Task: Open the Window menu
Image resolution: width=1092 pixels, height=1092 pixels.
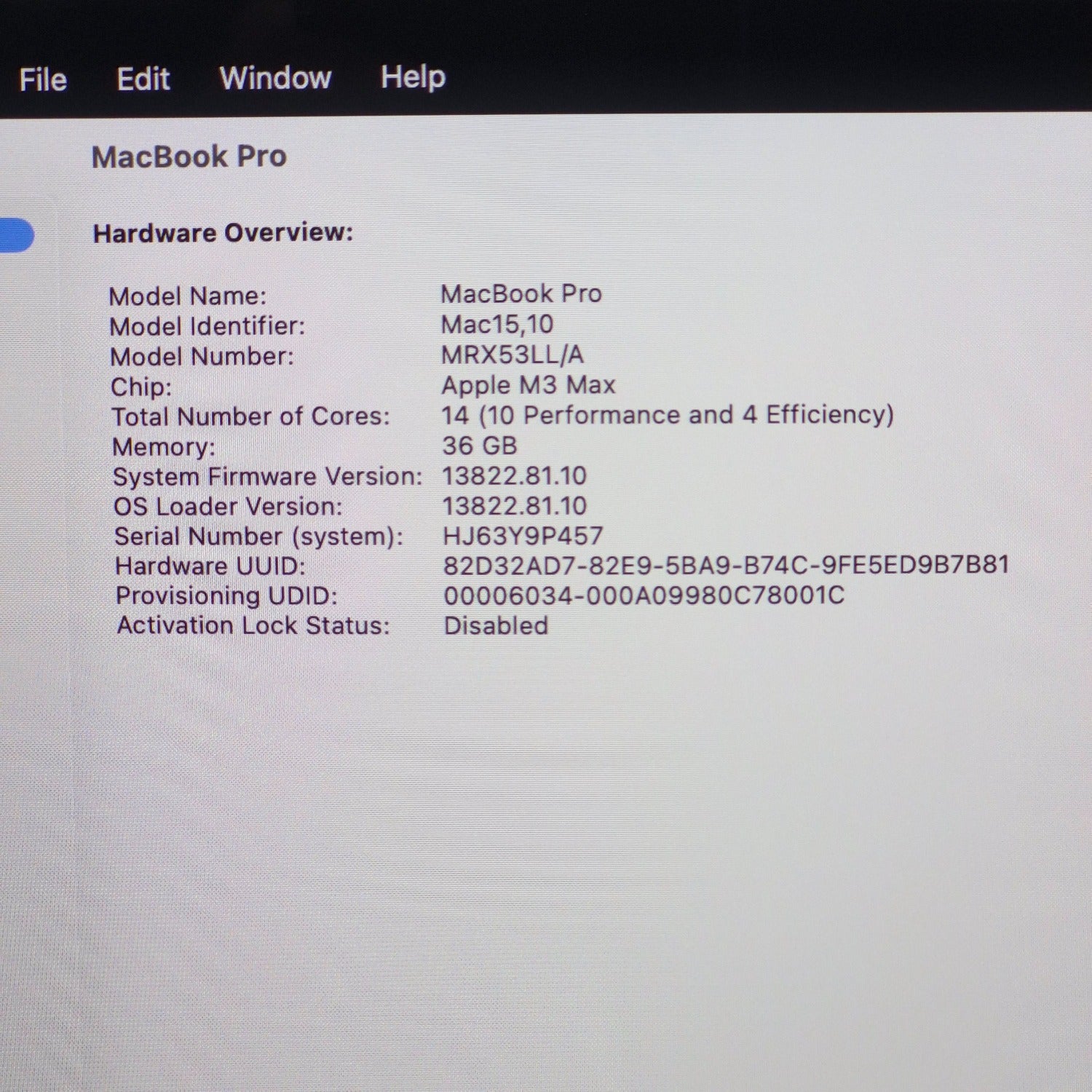Action: point(275,78)
